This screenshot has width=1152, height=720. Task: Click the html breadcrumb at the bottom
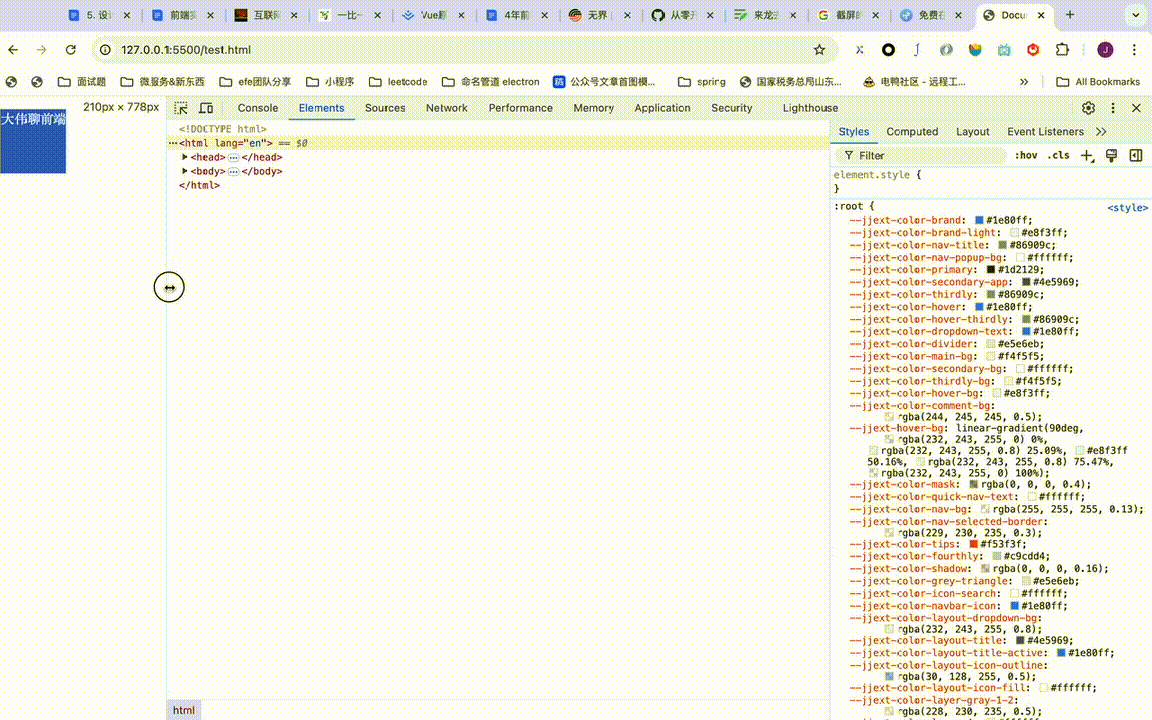[184, 710]
